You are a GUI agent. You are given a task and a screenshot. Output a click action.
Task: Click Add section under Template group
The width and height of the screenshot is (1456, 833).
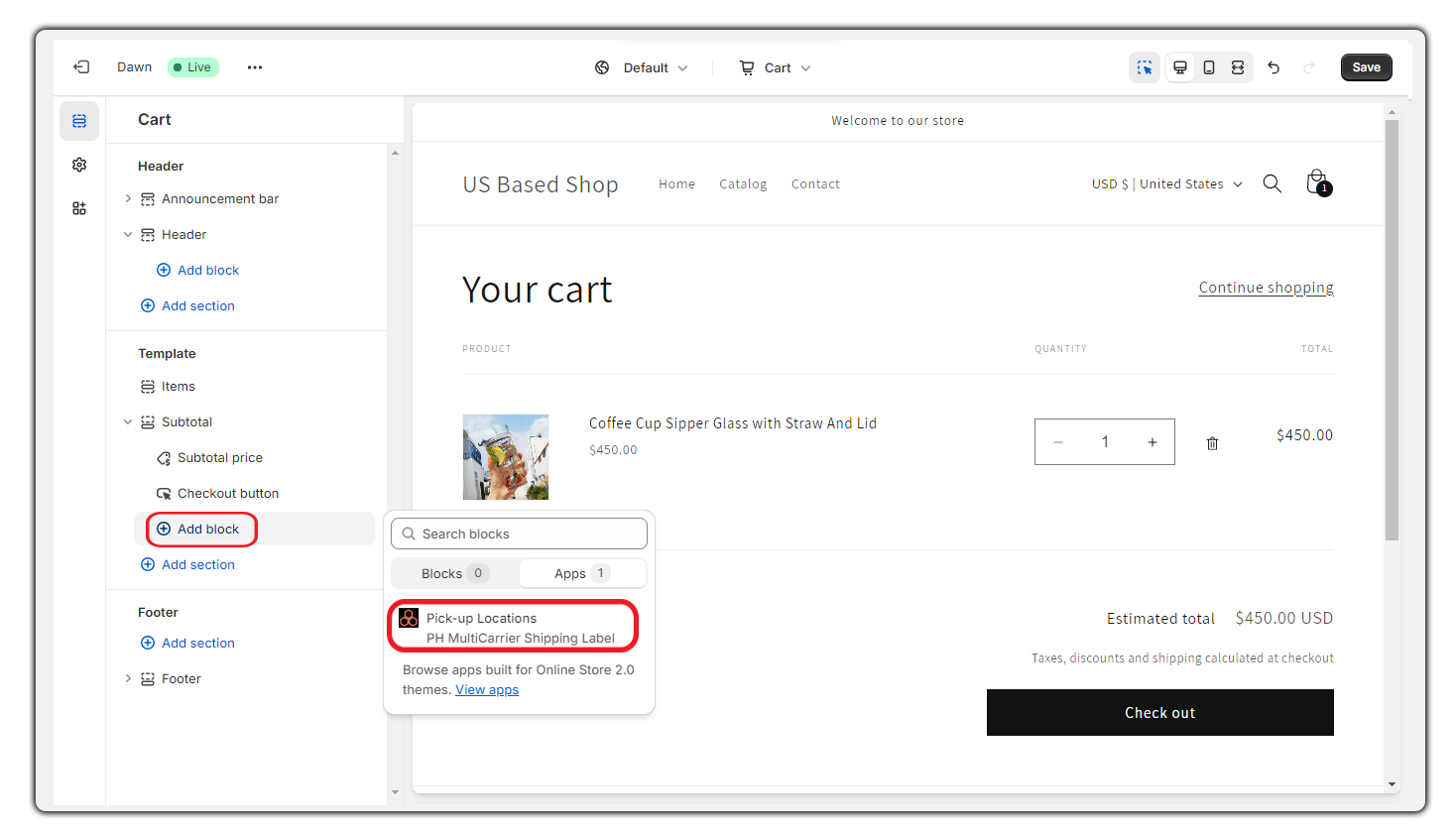tap(187, 564)
